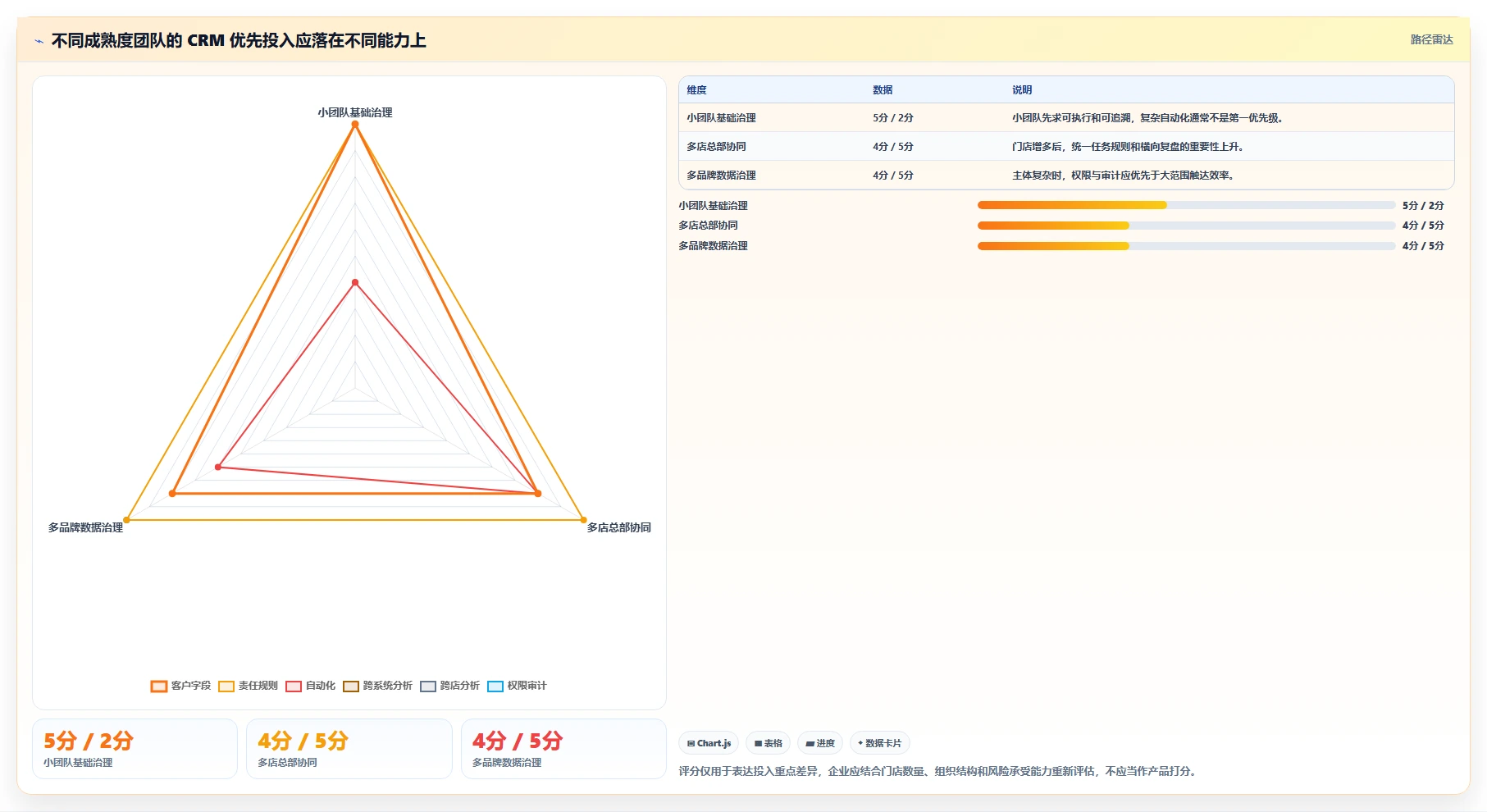Toggle the 责任规则 legend swatch
This screenshot has width=1487, height=812.
tap(226, 687)
